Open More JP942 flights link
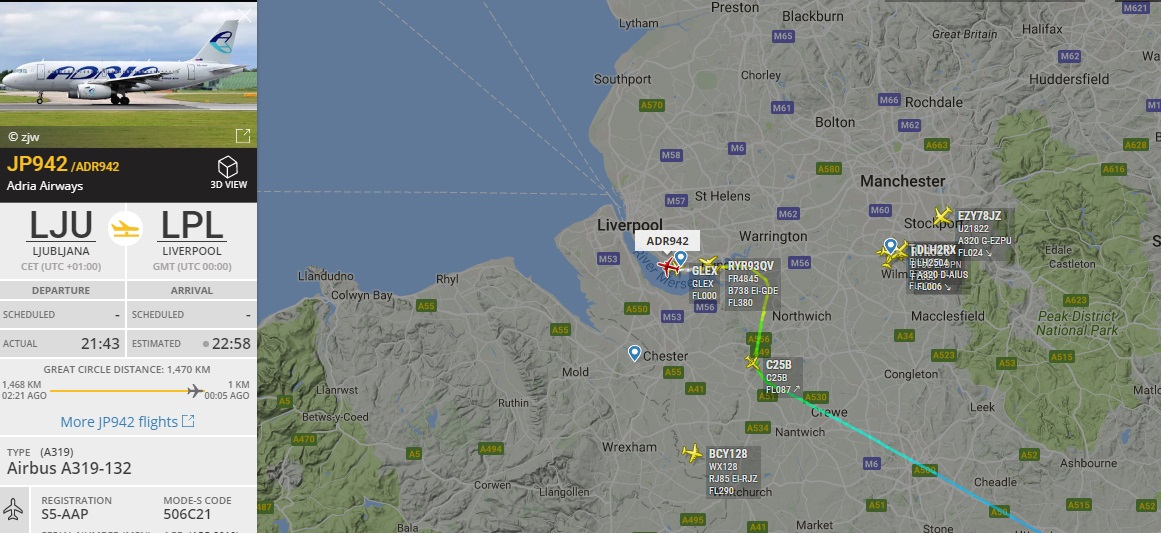 (127, 422)
